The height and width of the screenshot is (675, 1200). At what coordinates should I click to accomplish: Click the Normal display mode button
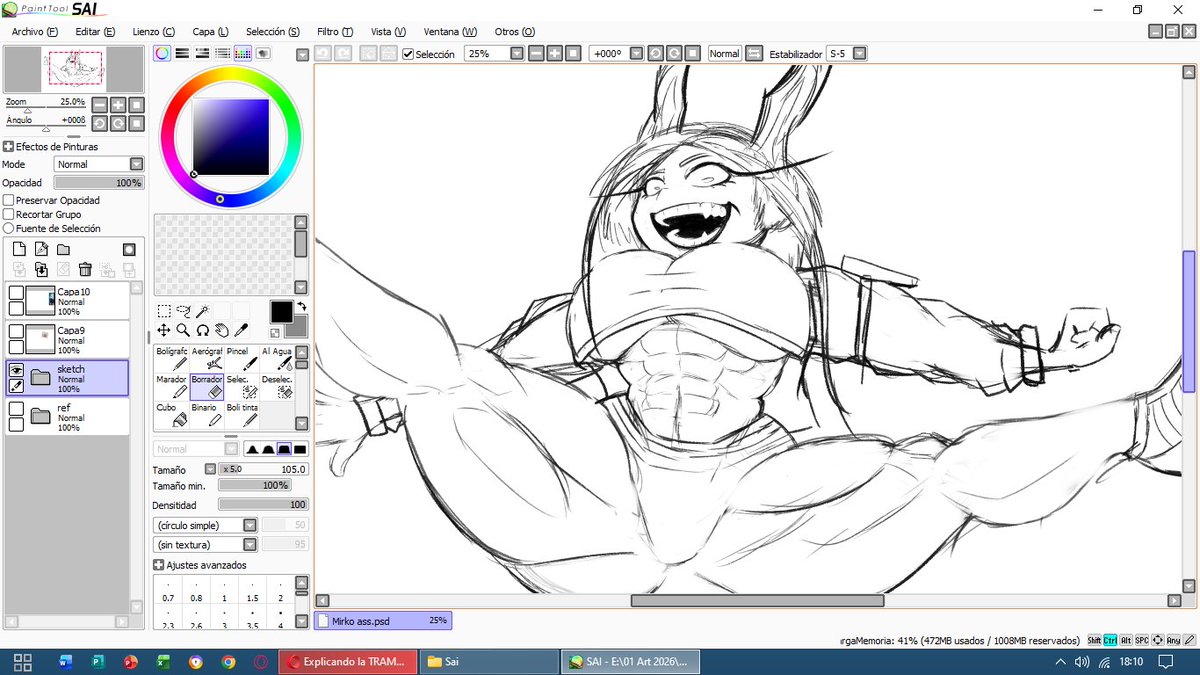(724, 54)
